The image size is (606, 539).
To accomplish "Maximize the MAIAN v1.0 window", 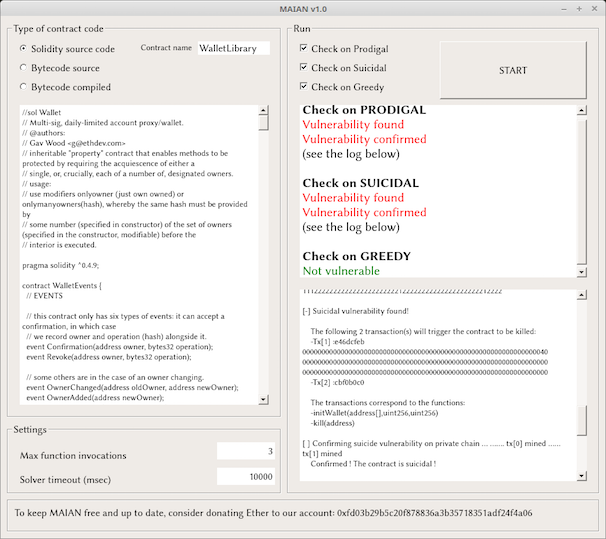I will [579, 9].
